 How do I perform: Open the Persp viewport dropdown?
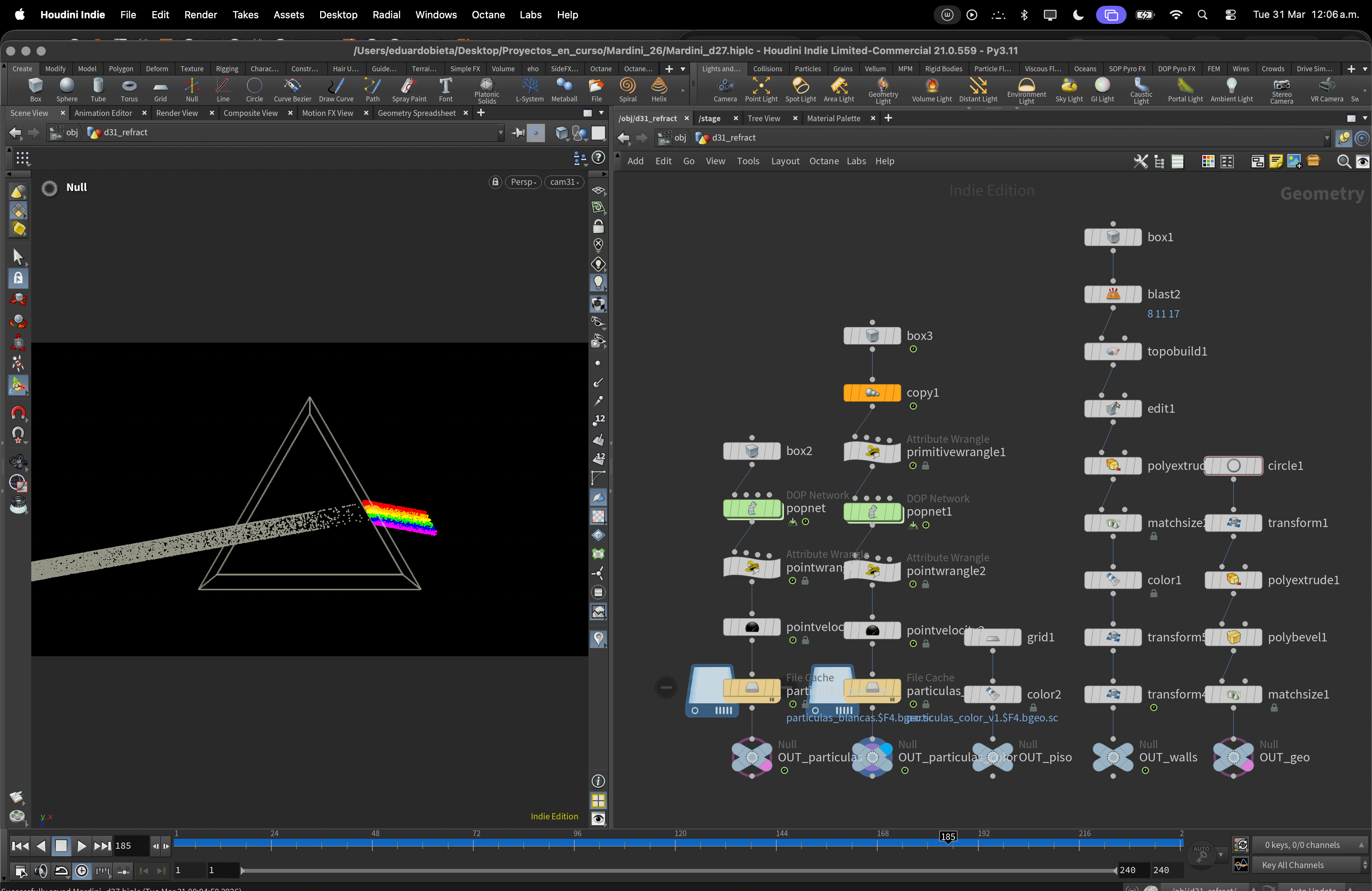(x=523, y=182)
